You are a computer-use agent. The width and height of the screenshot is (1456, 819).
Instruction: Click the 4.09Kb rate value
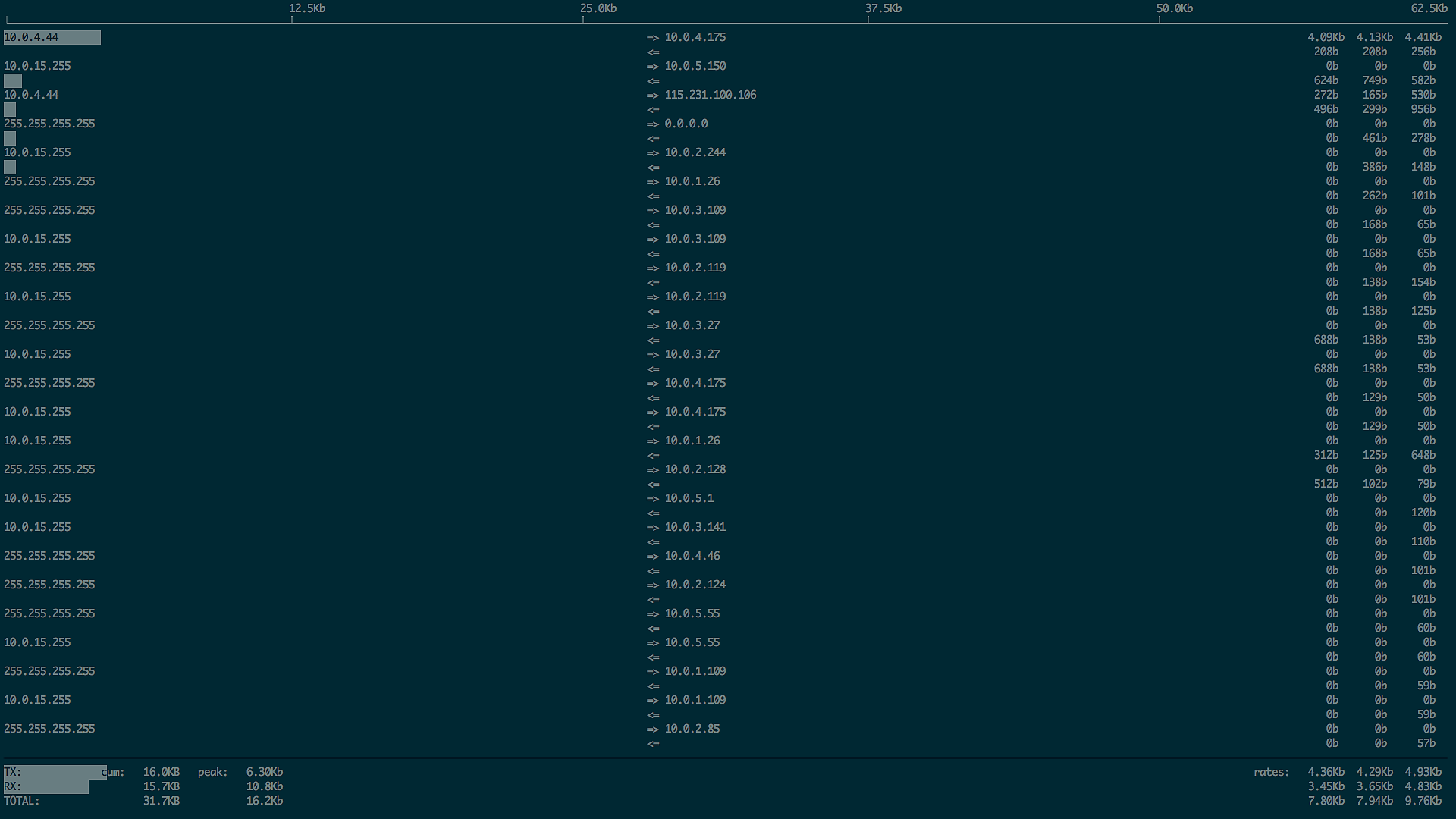[x=1325, y=37]
